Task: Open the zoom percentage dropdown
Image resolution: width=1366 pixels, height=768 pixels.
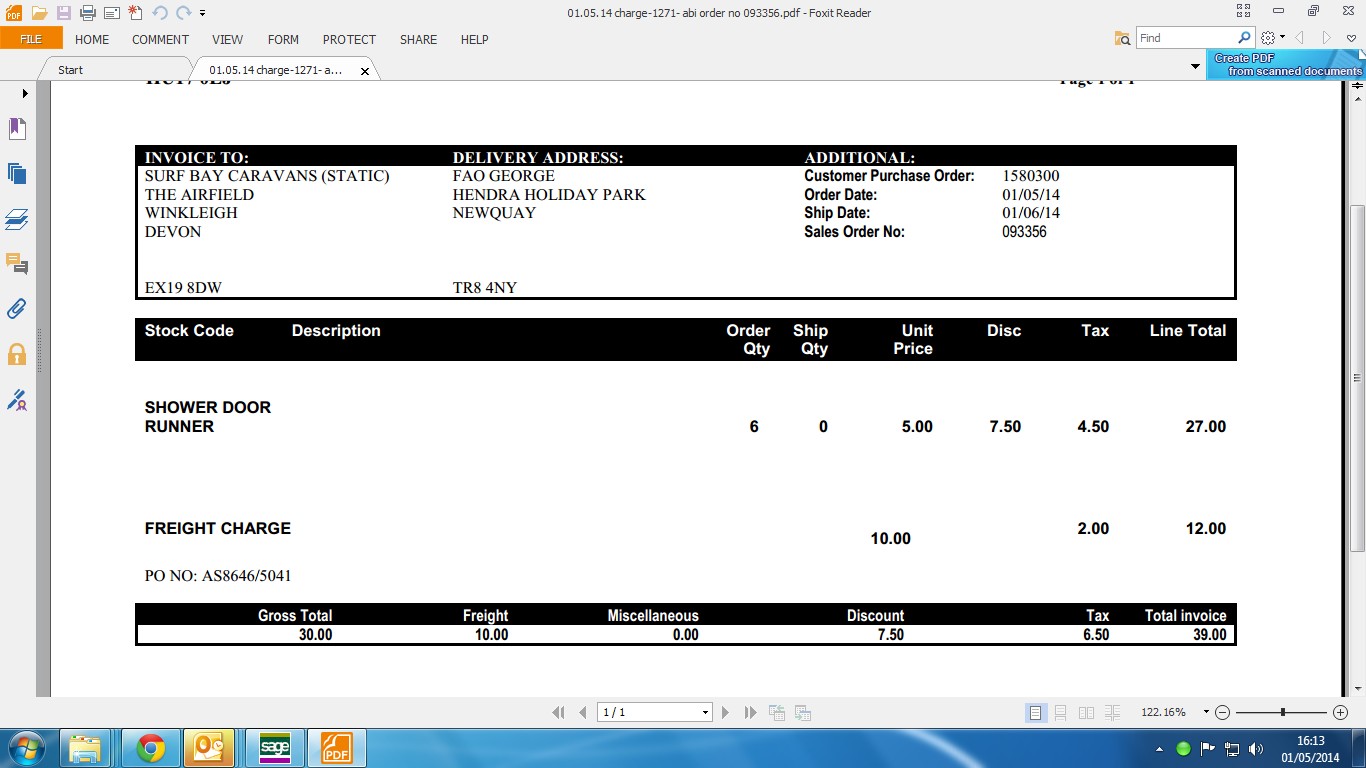Action: (x=1206, y=713)
